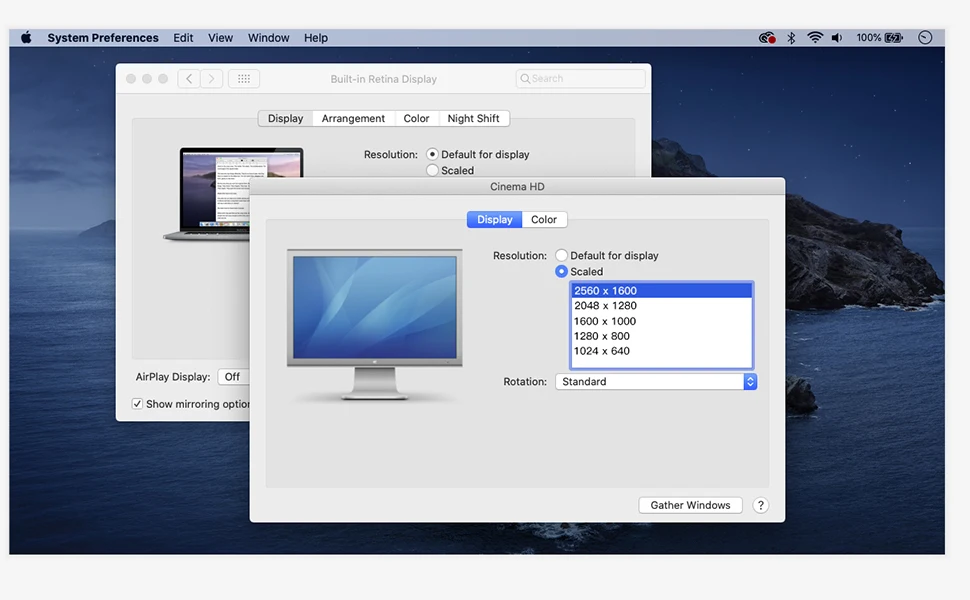Viewport: 970px width, 600px height.
Task: Click the 100% battery percentage text
Action: pyautogui.click(x=869, y=38)
